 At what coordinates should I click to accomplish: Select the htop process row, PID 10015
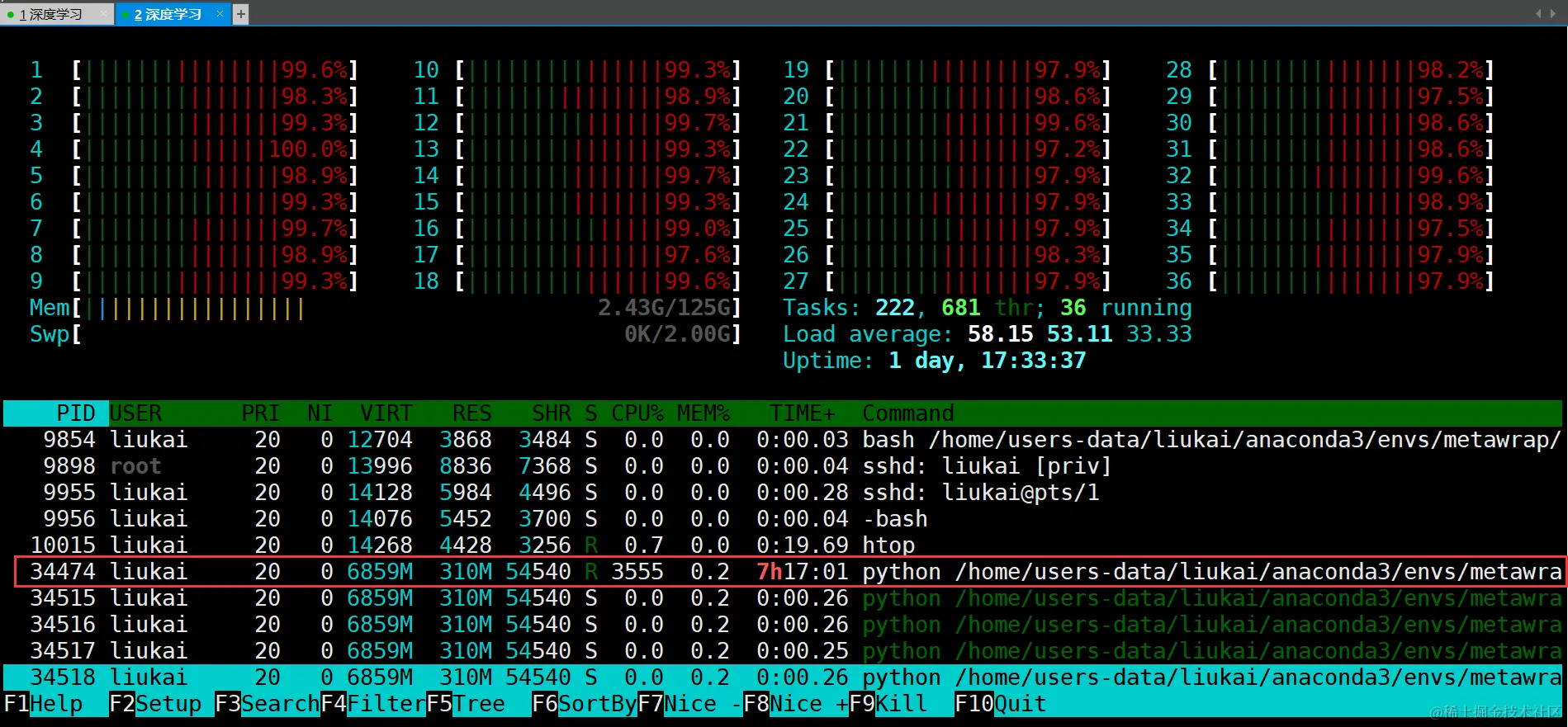[x=783, y=545]
